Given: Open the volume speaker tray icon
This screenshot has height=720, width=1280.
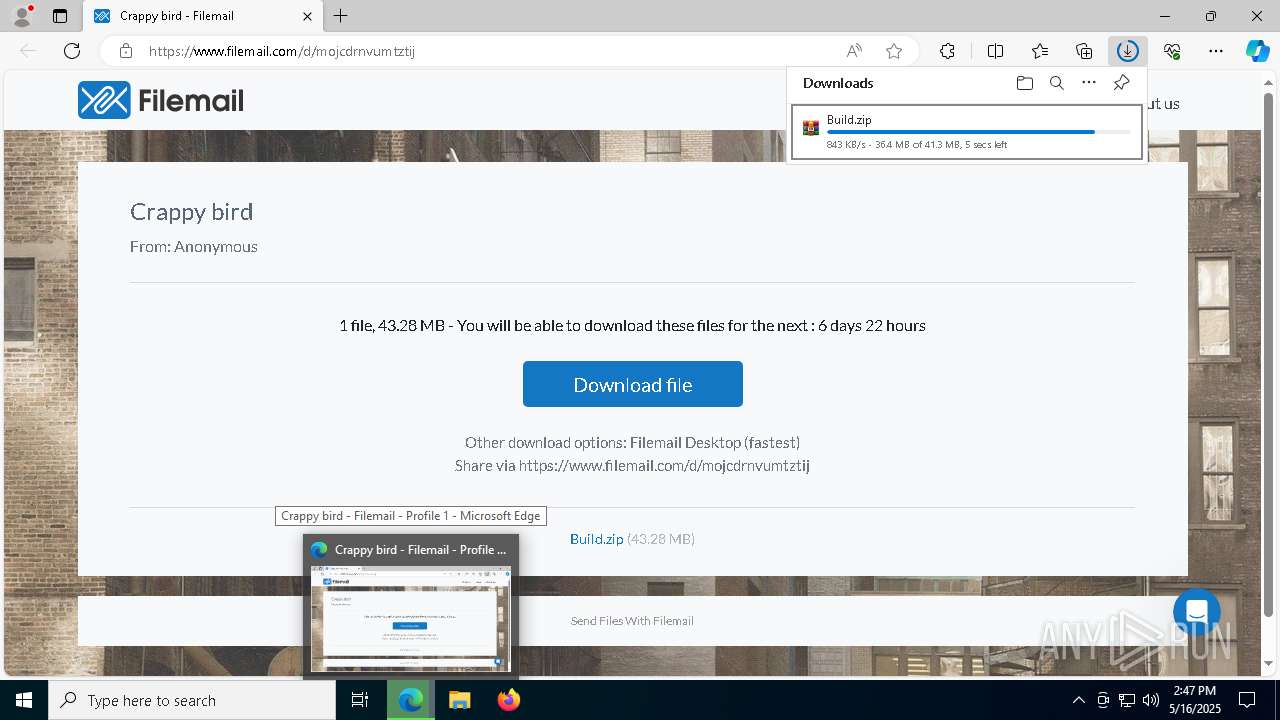Looking at the screenshot, I should (1151, 700).
